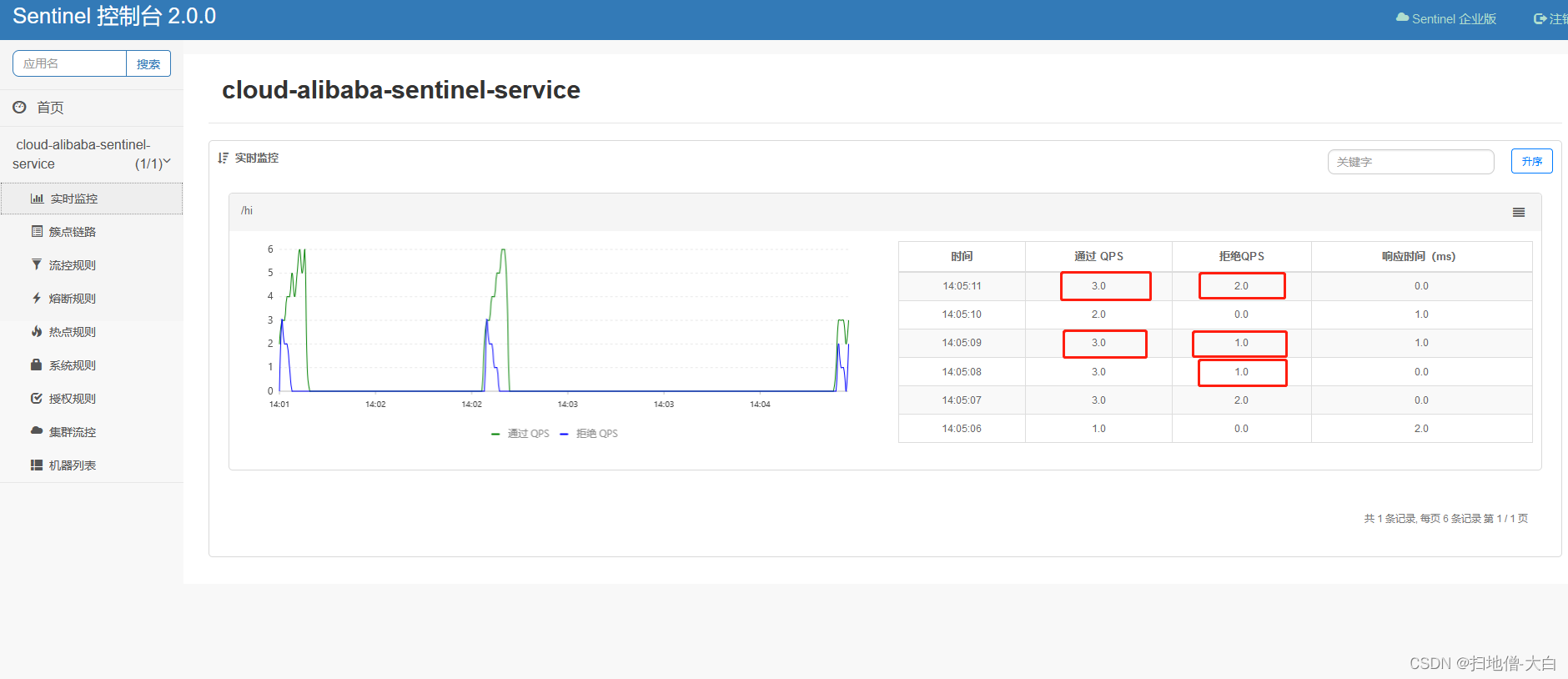This screenshot has width=1568, height=679.
Task: Select the 14:05:11 time cell
Action: click(962, 286)
